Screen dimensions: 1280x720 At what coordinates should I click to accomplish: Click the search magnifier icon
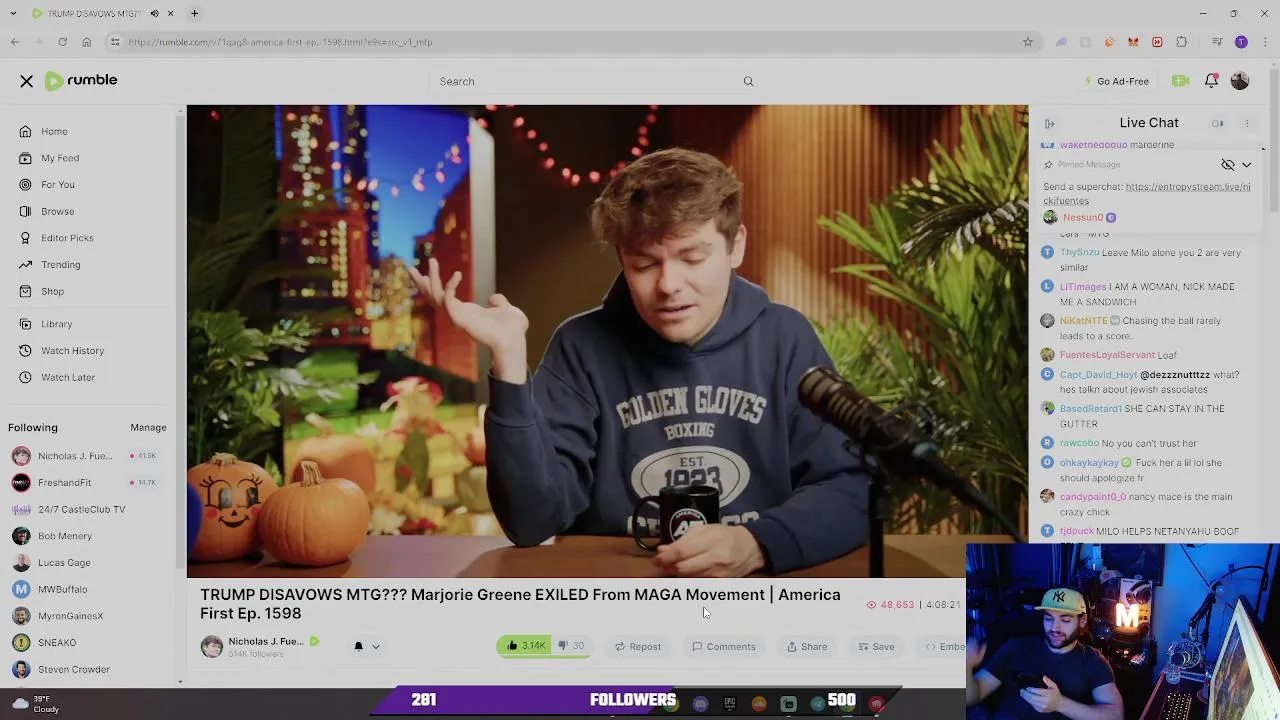[x=748, y=81]
